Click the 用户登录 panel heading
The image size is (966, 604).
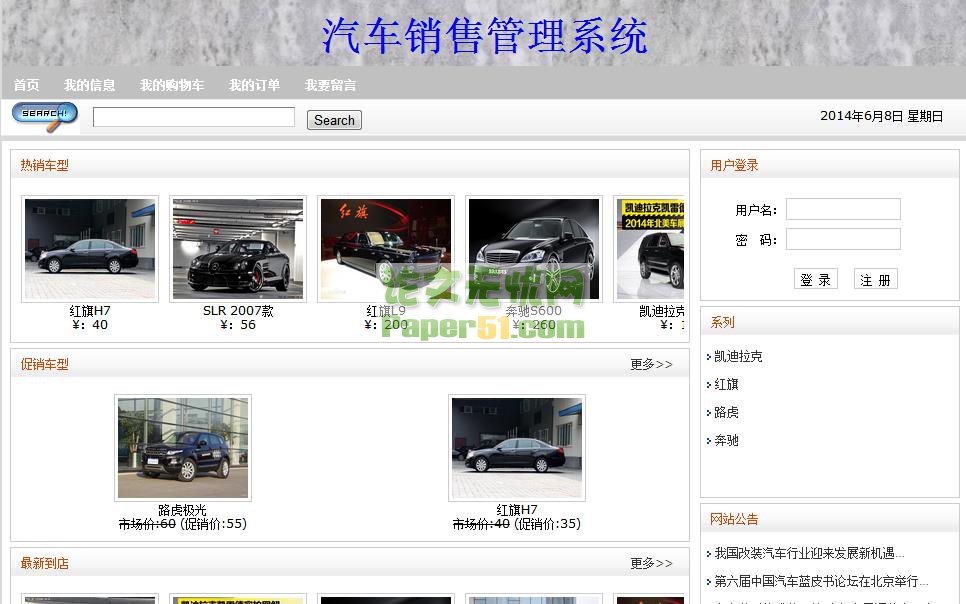click(734, 165)
